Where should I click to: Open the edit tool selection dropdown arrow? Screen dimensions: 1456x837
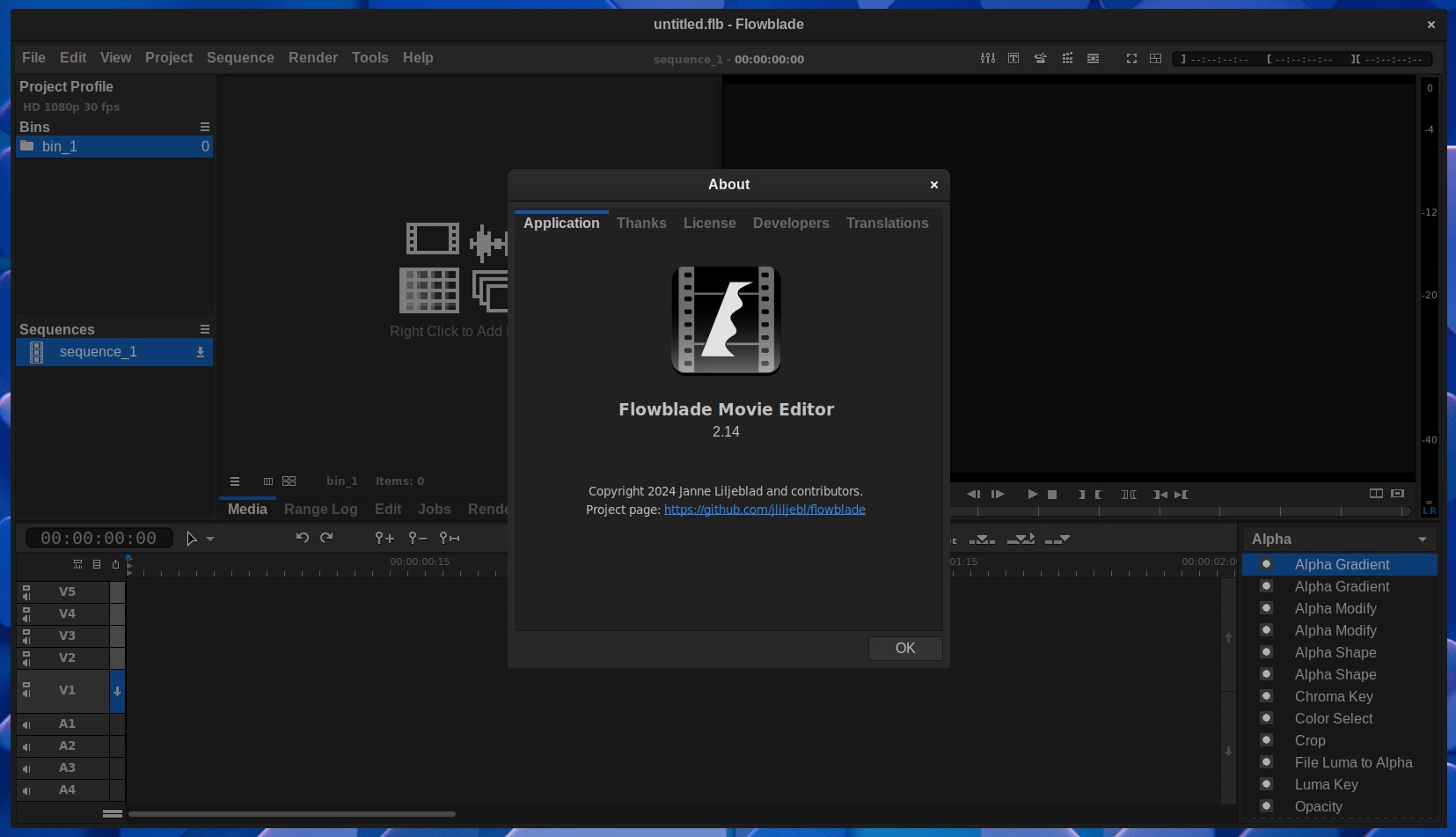point(210,539)
